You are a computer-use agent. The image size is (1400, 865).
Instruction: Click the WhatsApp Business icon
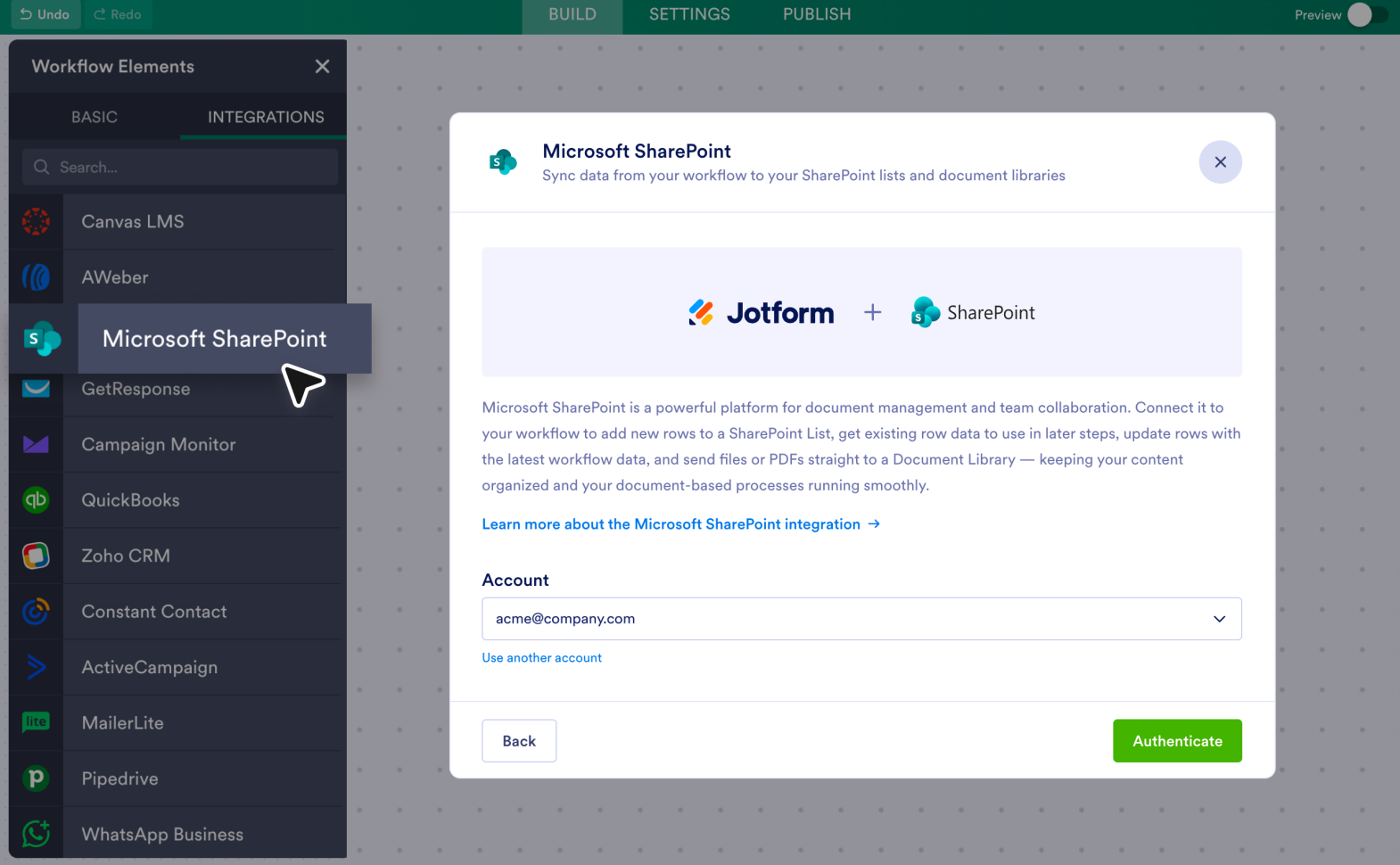point(36,834)
